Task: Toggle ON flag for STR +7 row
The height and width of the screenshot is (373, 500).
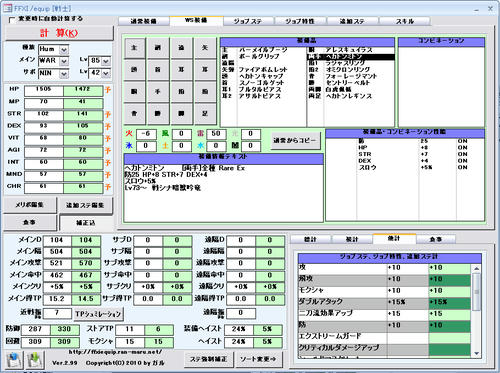Action: 462,154
